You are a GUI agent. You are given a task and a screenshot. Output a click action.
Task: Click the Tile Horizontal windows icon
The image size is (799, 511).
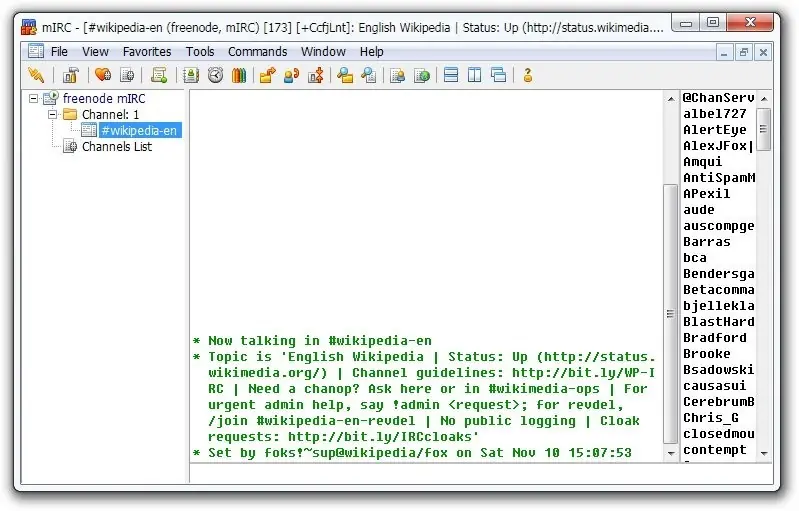pyautogui.click(x=451, y=75)
